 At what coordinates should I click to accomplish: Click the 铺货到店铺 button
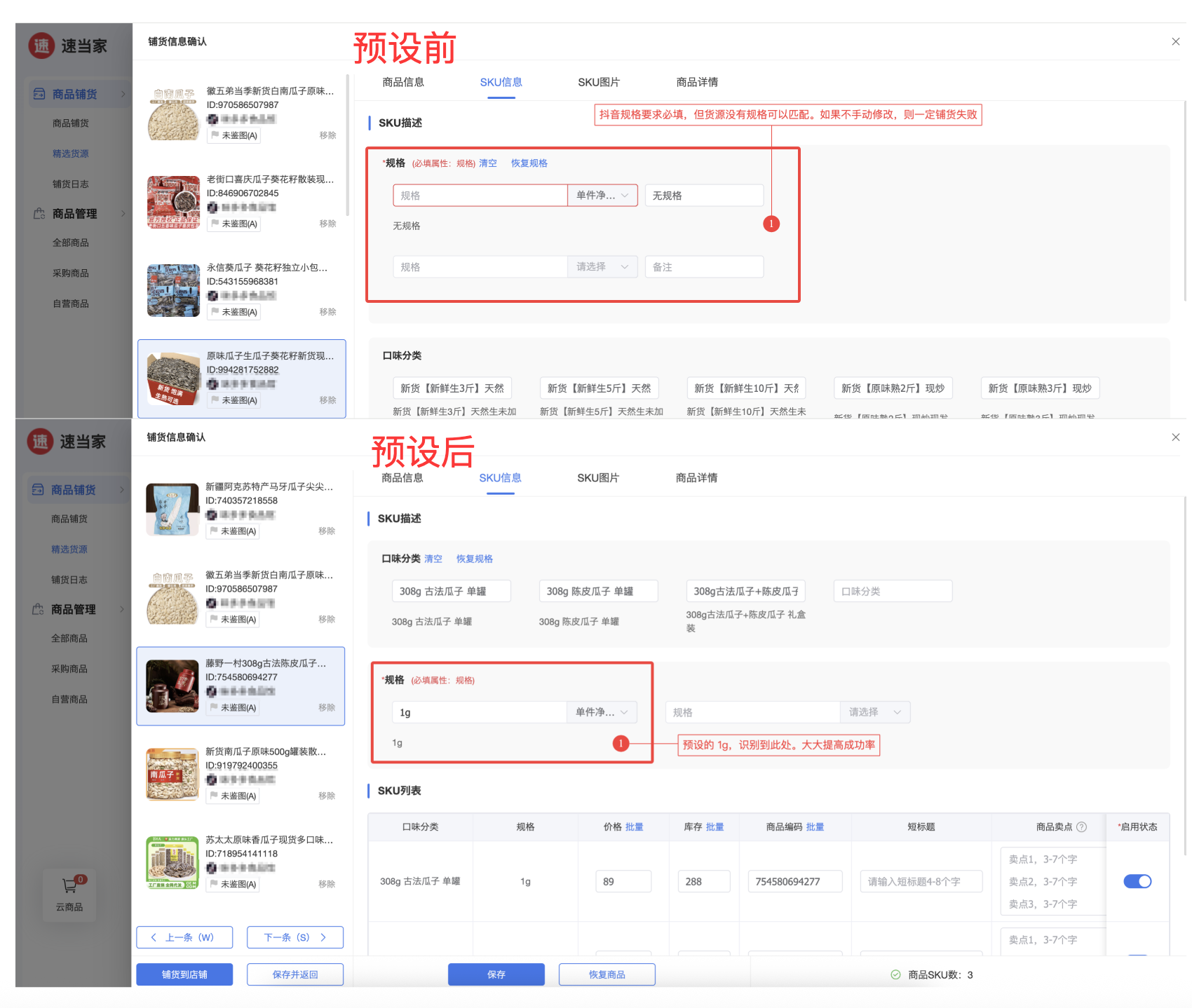[x=184, y=974]
